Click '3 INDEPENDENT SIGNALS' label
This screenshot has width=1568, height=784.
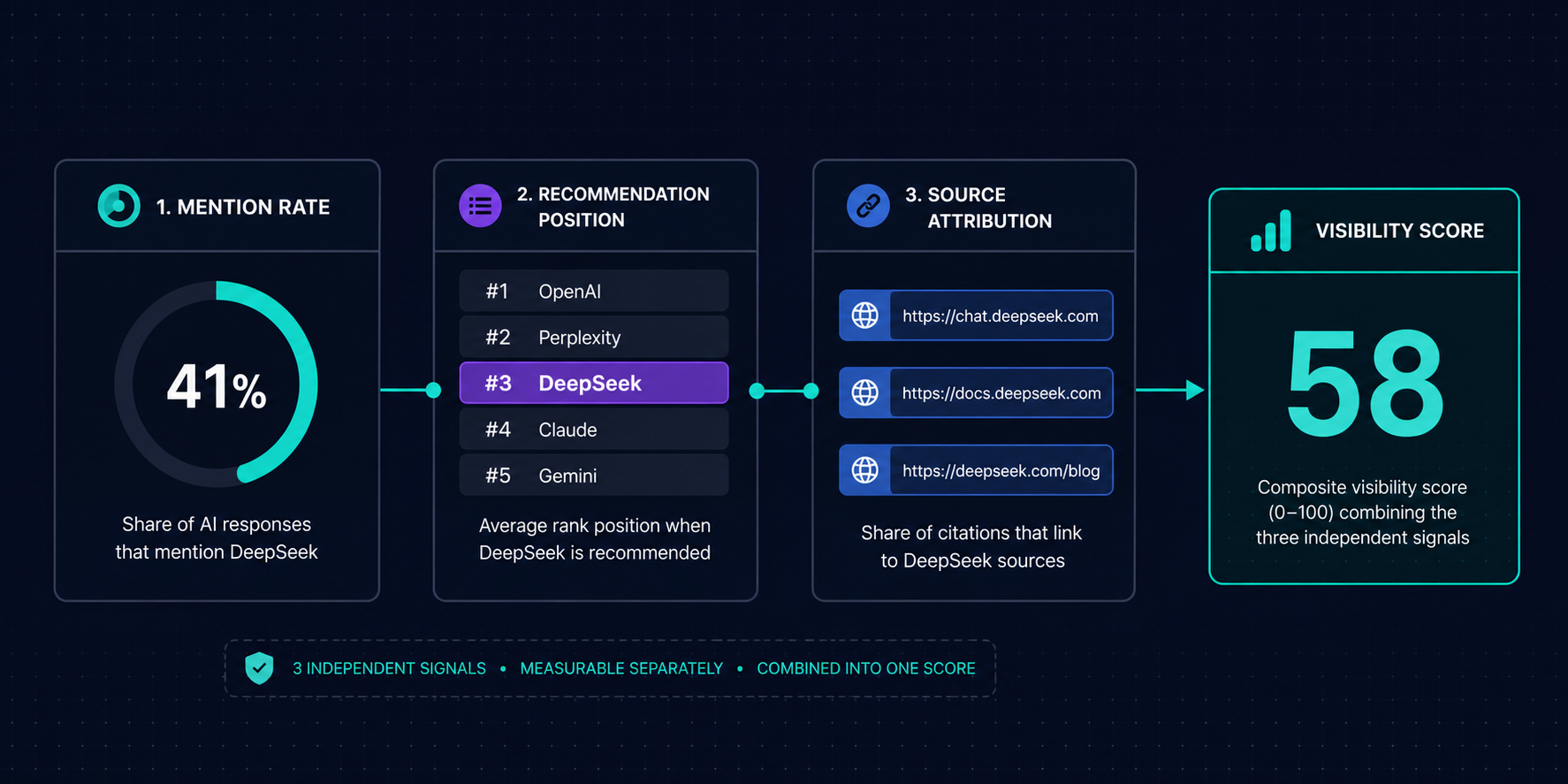(389, 668)
